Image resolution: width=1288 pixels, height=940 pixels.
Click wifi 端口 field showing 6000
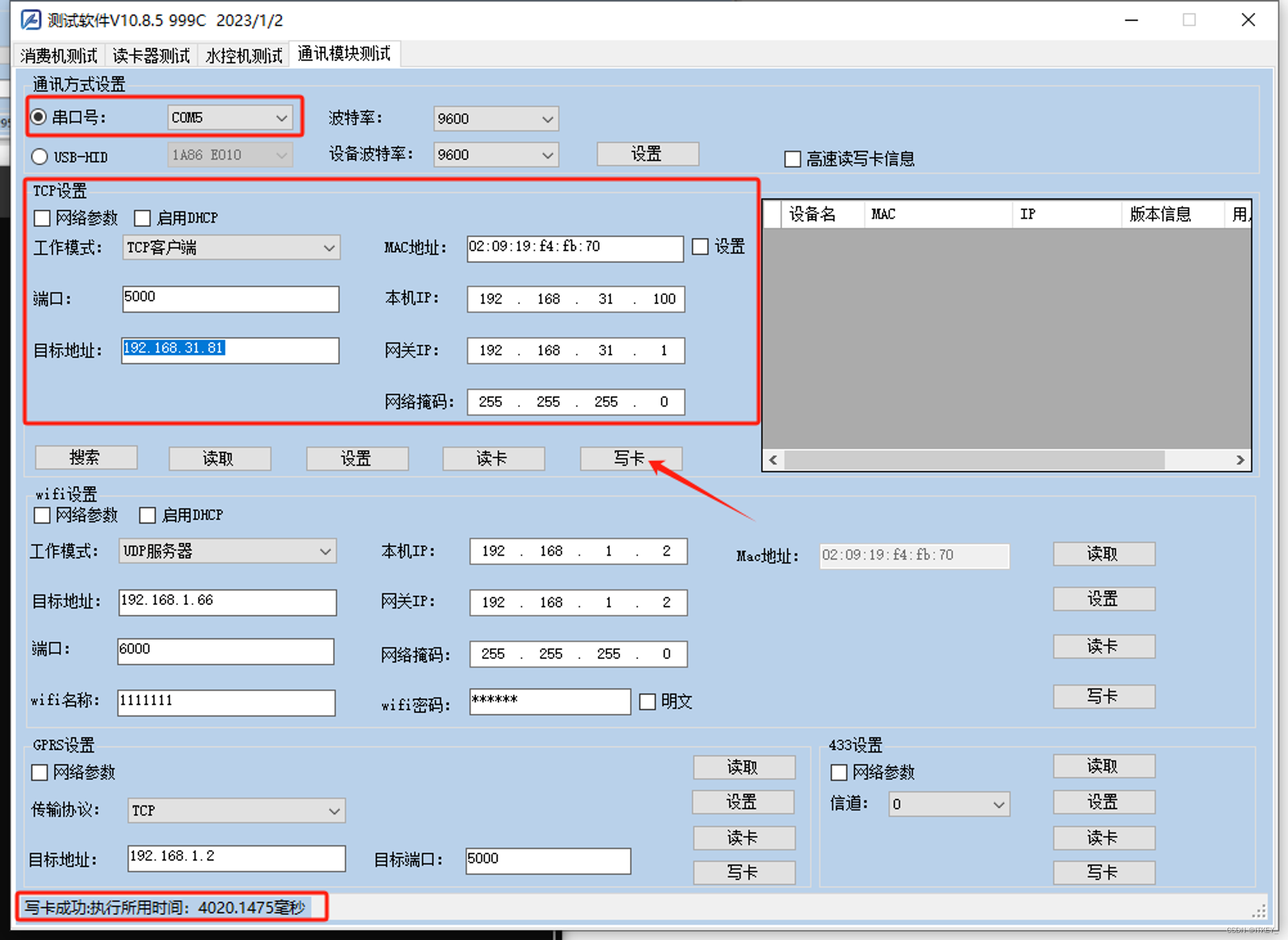click(226, 651)
